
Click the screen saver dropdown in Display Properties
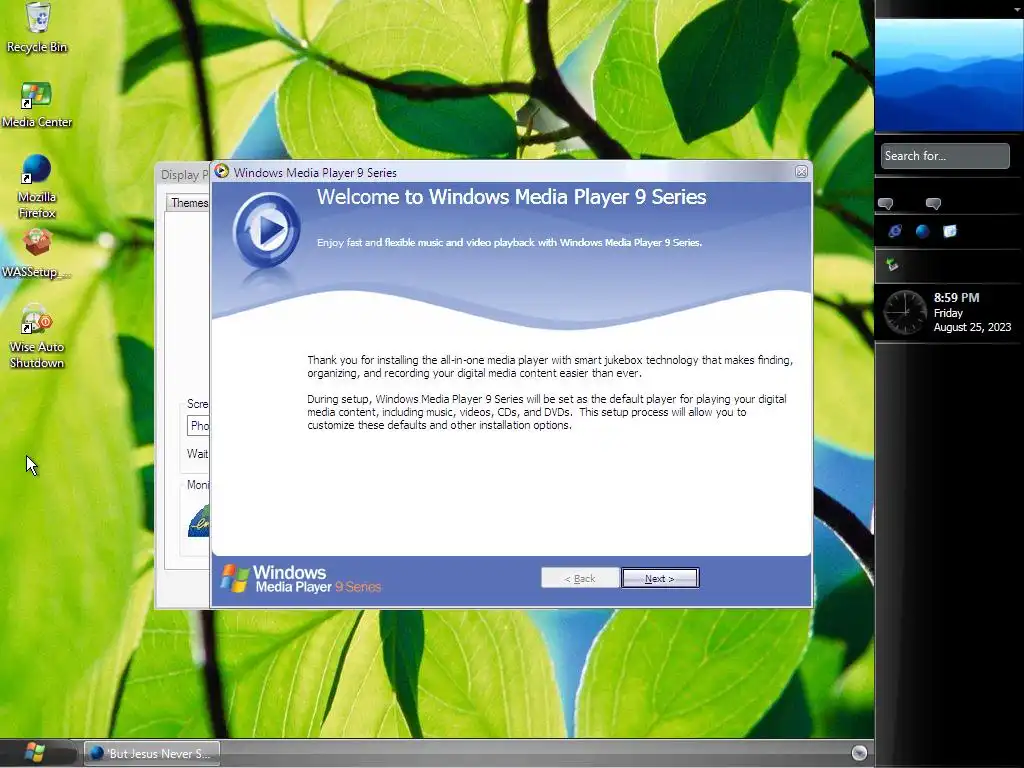[199, 426]
